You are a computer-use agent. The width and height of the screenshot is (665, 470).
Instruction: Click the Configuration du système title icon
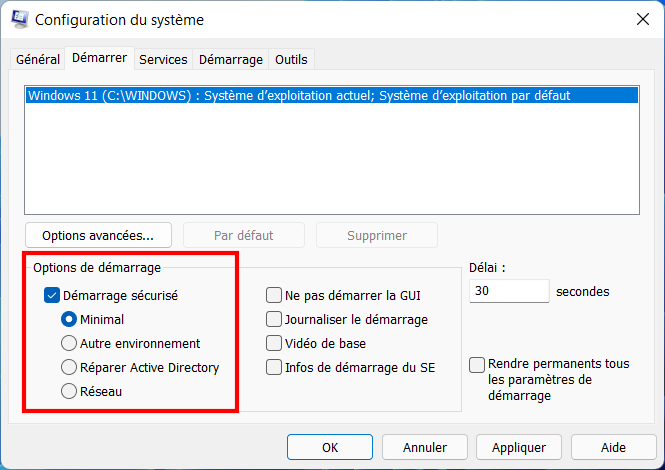(x=20, y=19)
